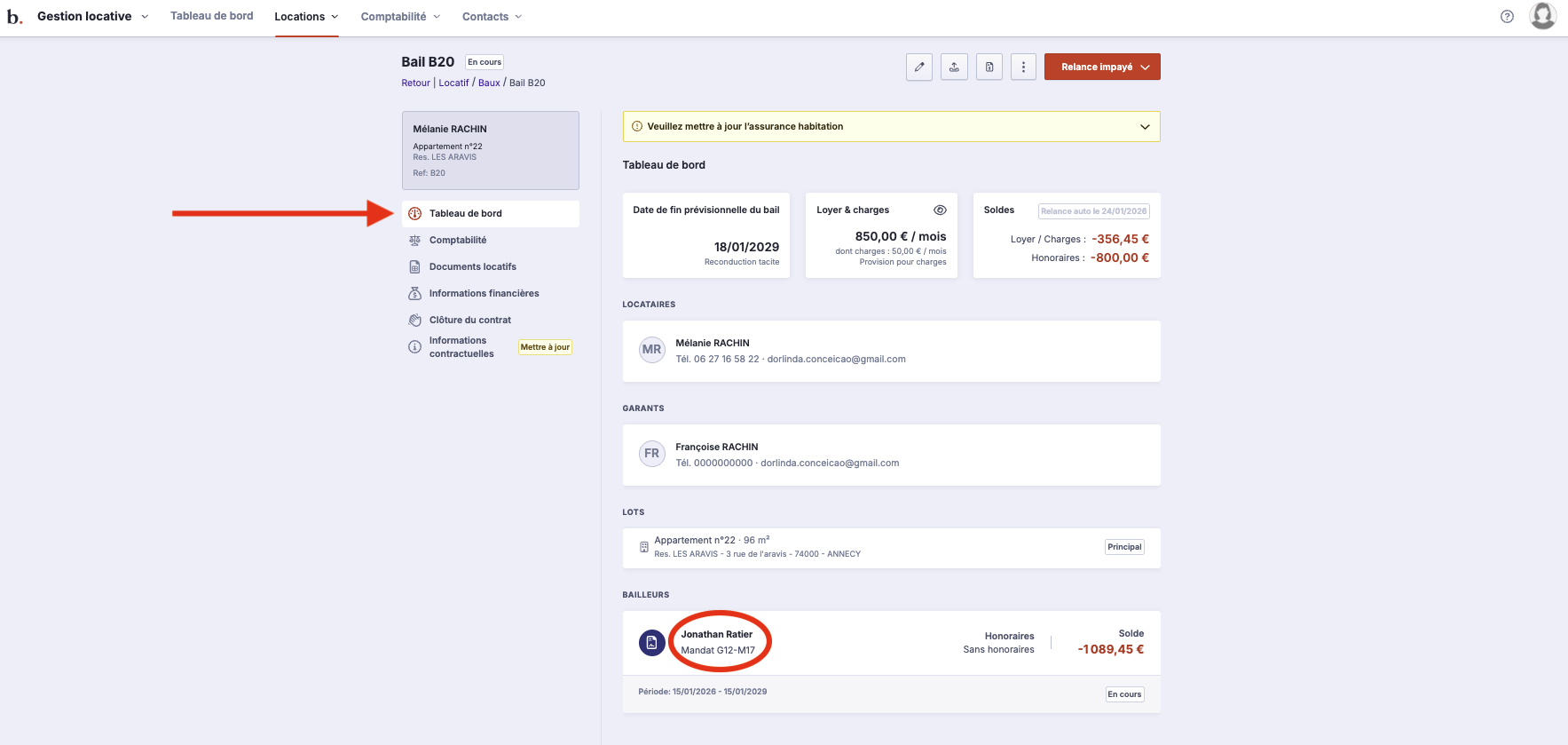Open the user profile avatar

click(x=1542, y=16)
